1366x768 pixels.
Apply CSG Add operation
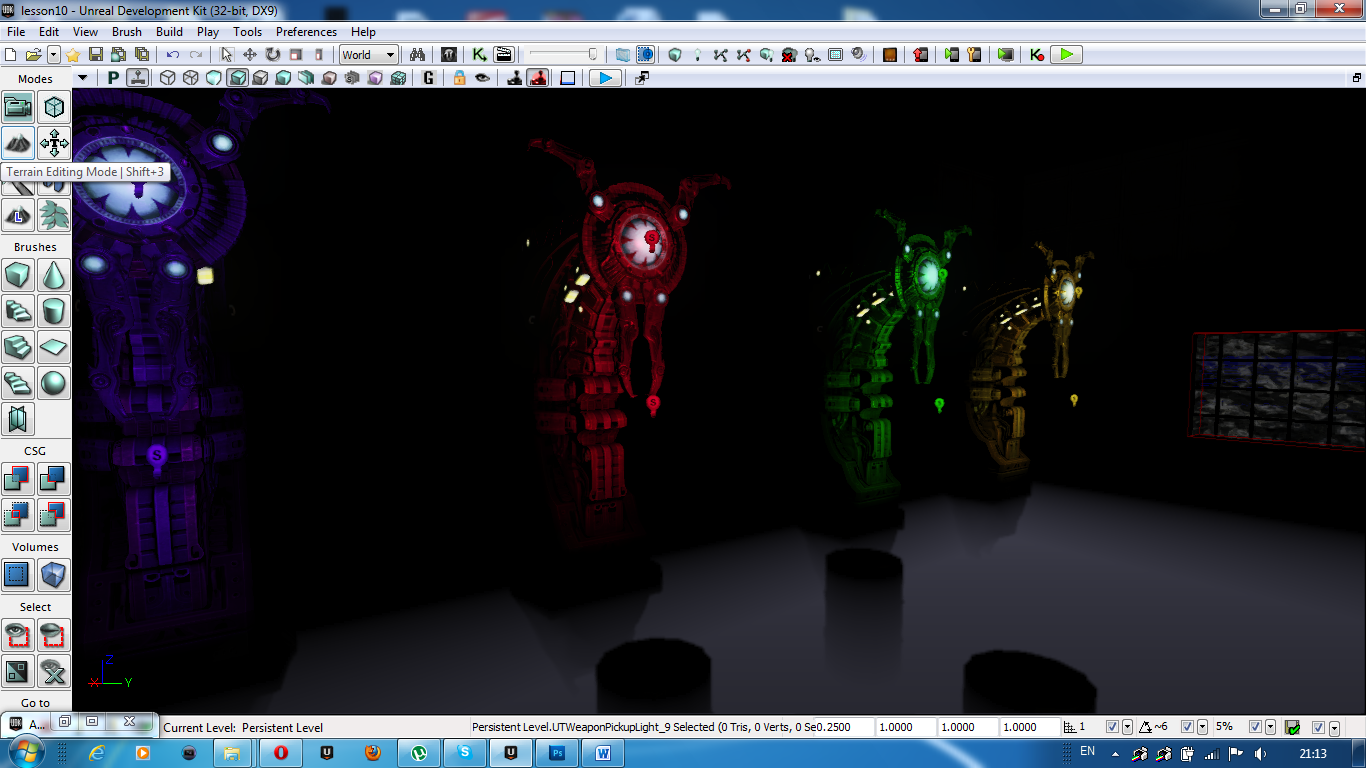18,479
